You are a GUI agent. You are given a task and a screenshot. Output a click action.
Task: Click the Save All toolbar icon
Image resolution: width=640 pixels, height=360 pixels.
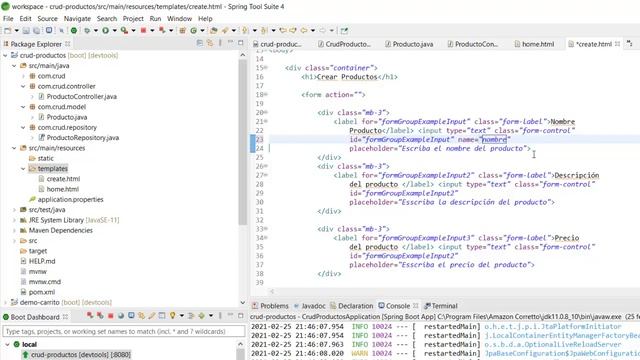pyautogui.click(x=36, y=31)
